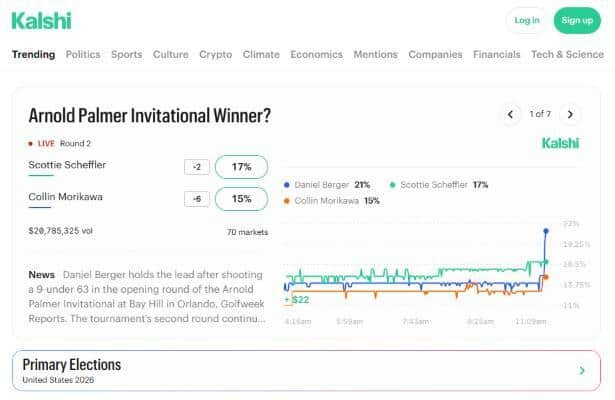Click the Kalshi logo in header
Image resolution: width=615 pixels, height=400 pixels.
click(x=34, y=20)
